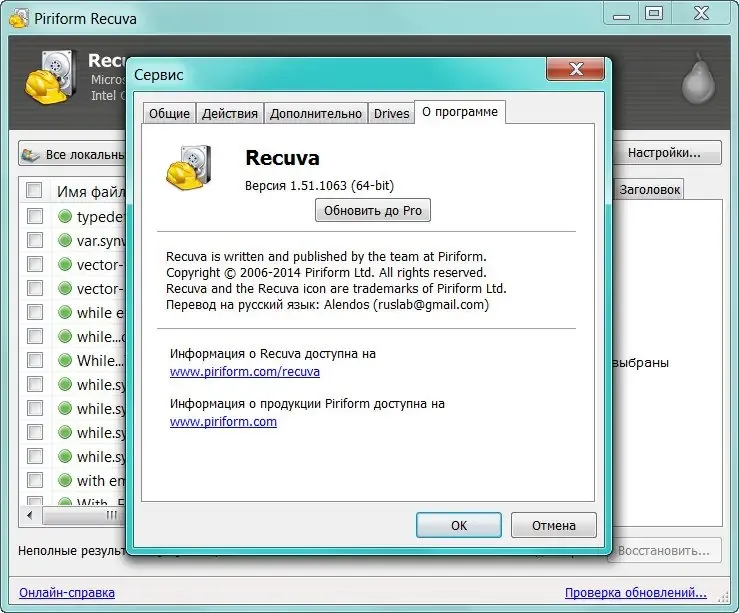
Task: Maximize the Piriform Recuva window
Action: pos(654,13)
